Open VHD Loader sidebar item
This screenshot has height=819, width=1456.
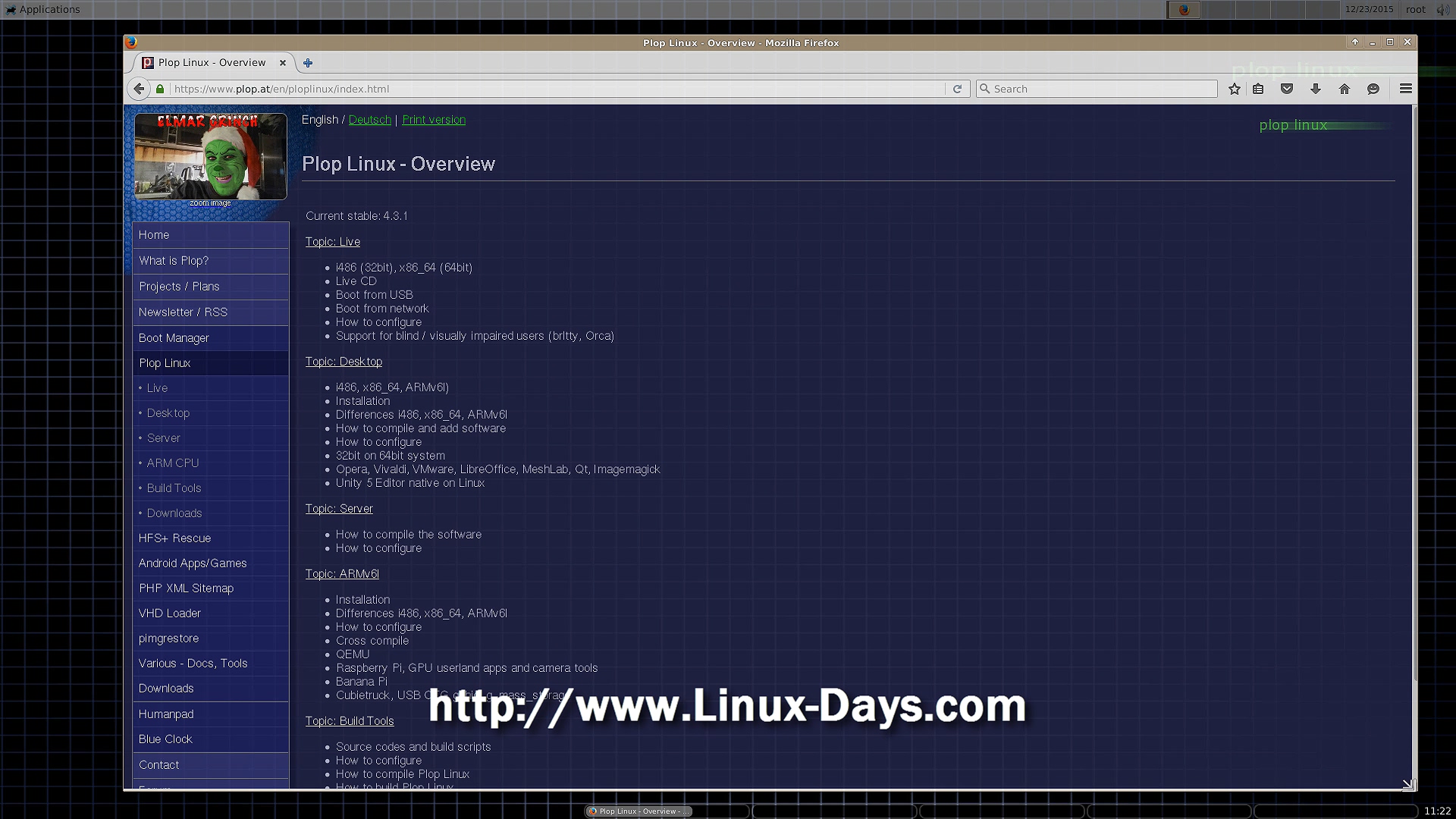pyautogui.click(x=211, y=613)
